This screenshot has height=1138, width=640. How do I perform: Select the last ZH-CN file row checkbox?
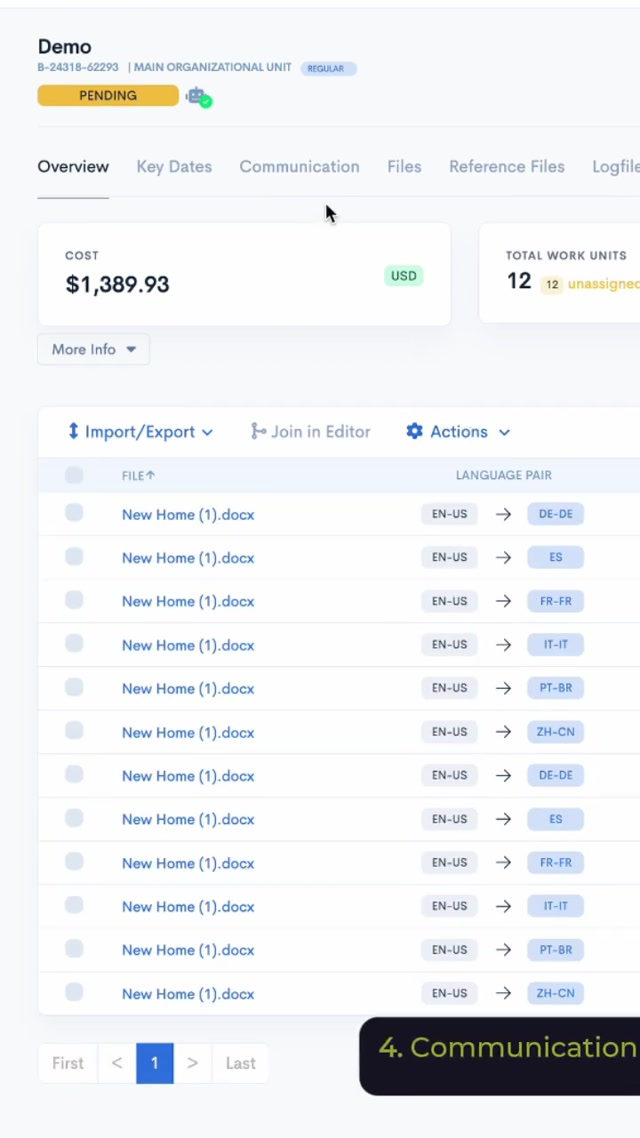[74, 992]
